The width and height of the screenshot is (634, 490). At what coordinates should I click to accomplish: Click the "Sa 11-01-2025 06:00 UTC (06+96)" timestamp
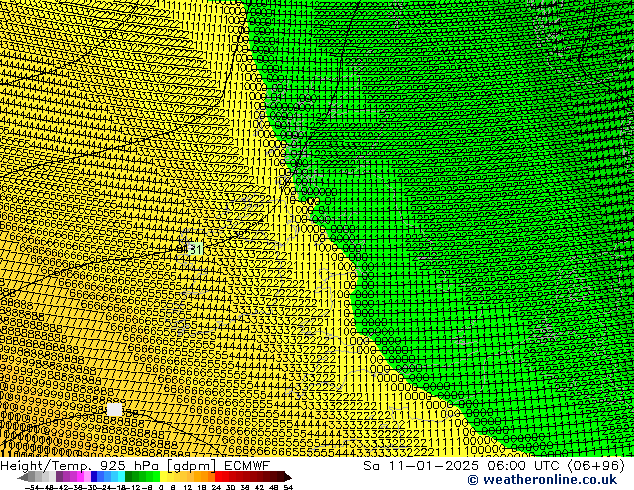tap(494, 466)
